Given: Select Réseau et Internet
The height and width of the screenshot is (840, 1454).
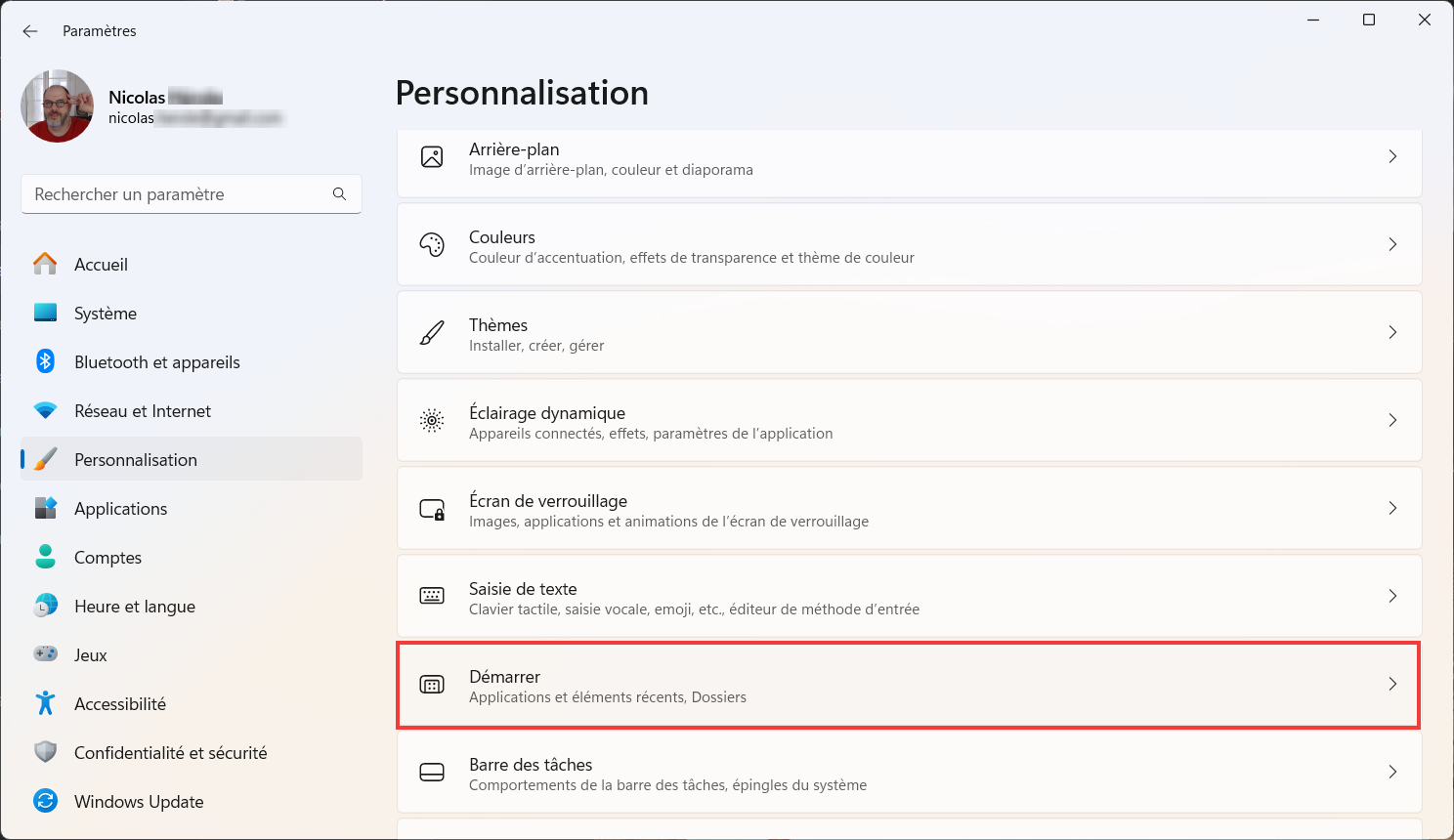Looking at the screenshot, I should (192, 410).
